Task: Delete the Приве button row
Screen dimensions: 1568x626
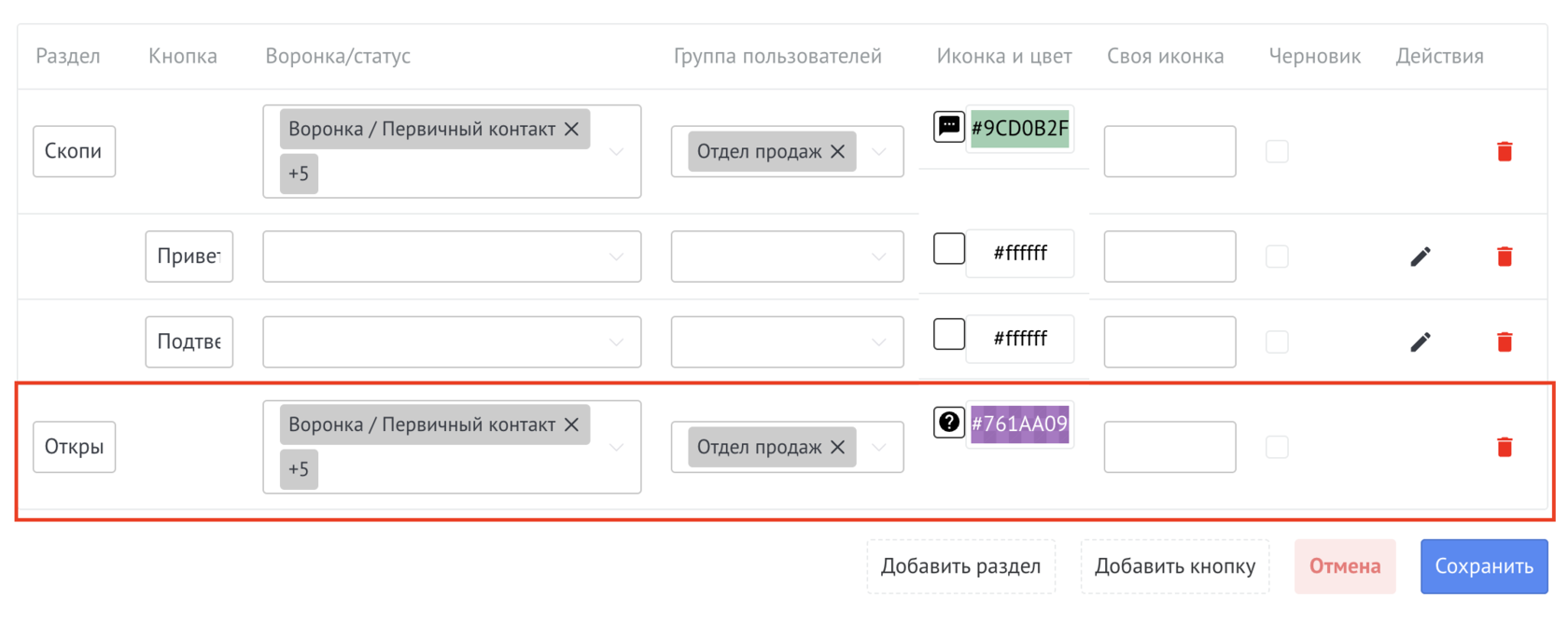Action: [x=1504, y=257]
